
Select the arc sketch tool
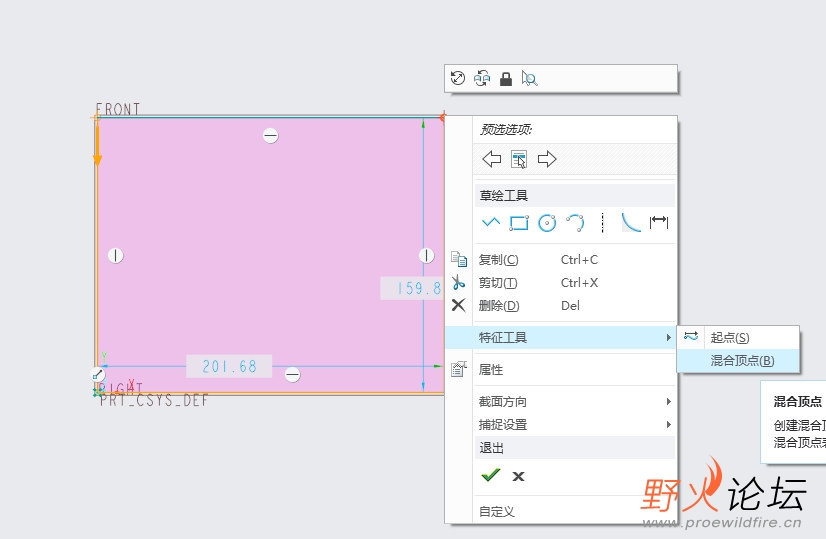pyautogui.click(x=575, y=223)
